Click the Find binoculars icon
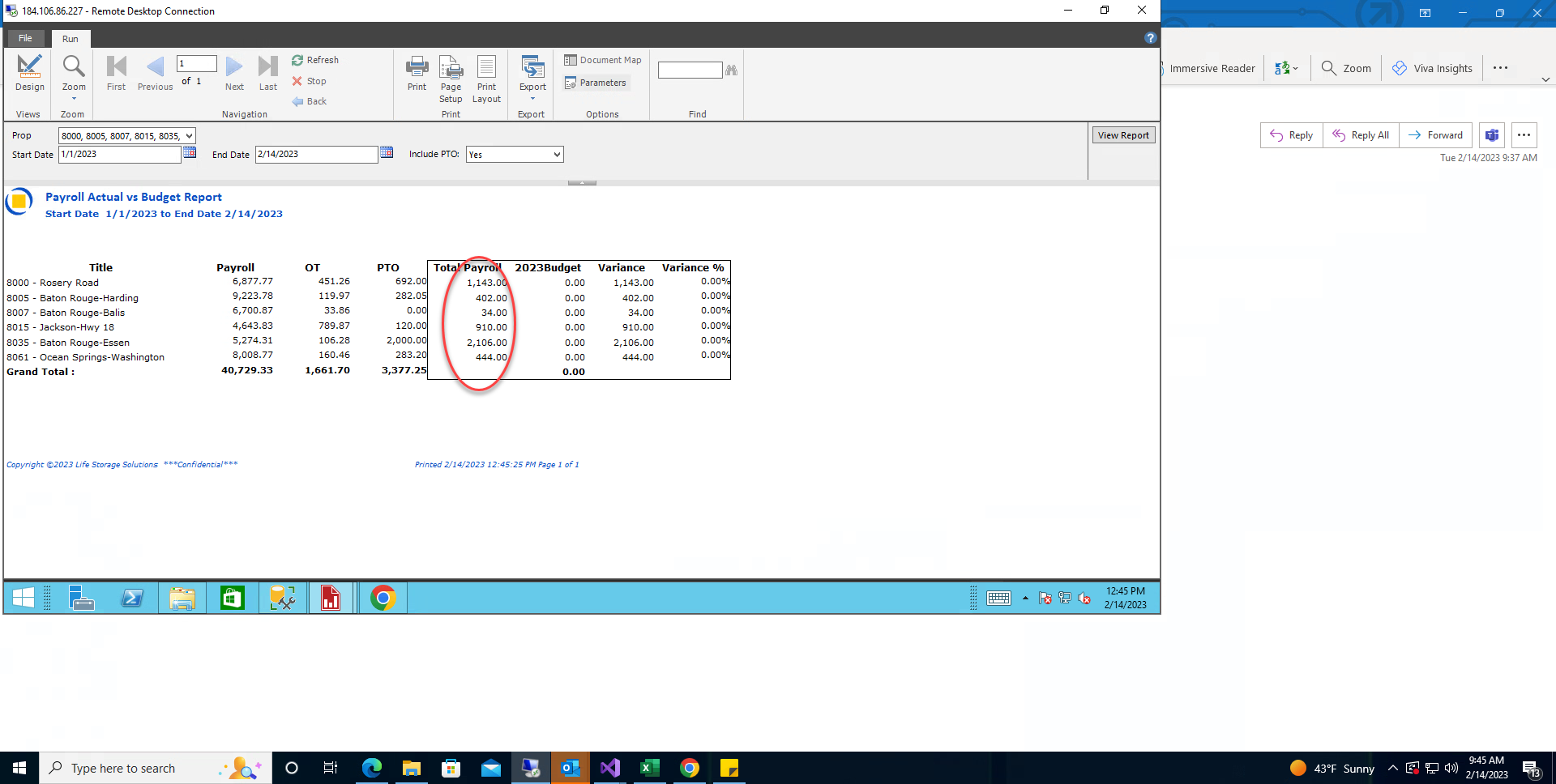Viewport: 1556px width, 784px height. 731,70
